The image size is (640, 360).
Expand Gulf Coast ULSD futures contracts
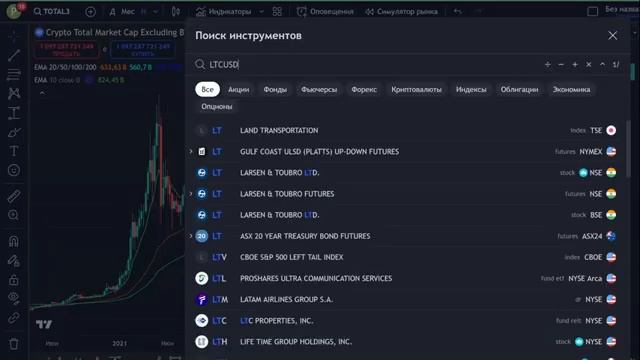pos(191,151)
